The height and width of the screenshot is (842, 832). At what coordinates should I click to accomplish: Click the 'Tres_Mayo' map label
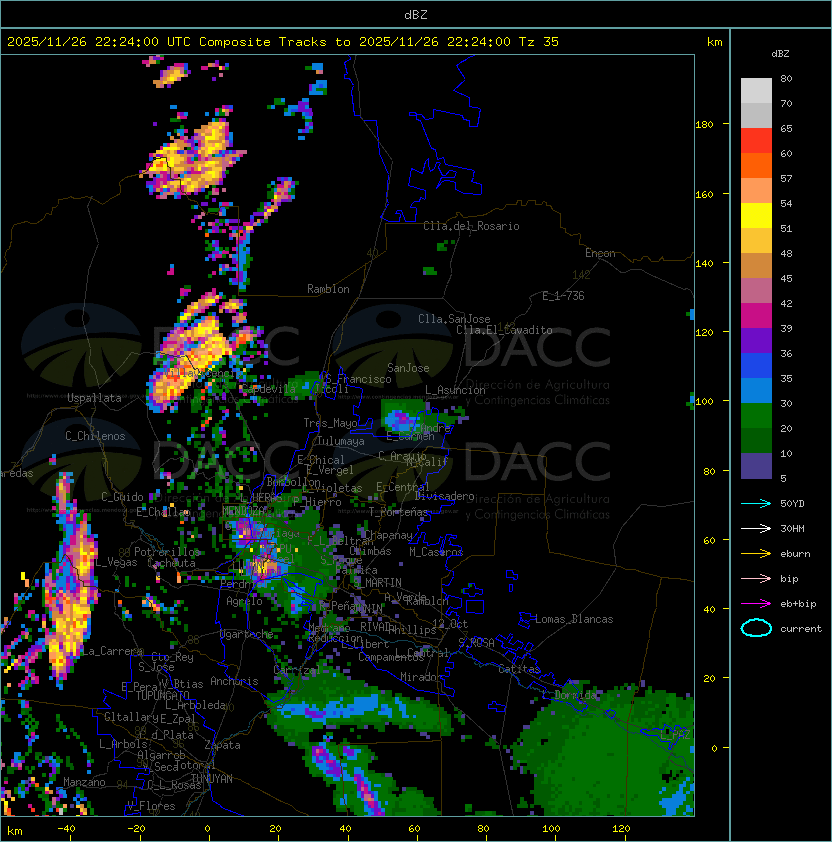click(x=330, y=423)
